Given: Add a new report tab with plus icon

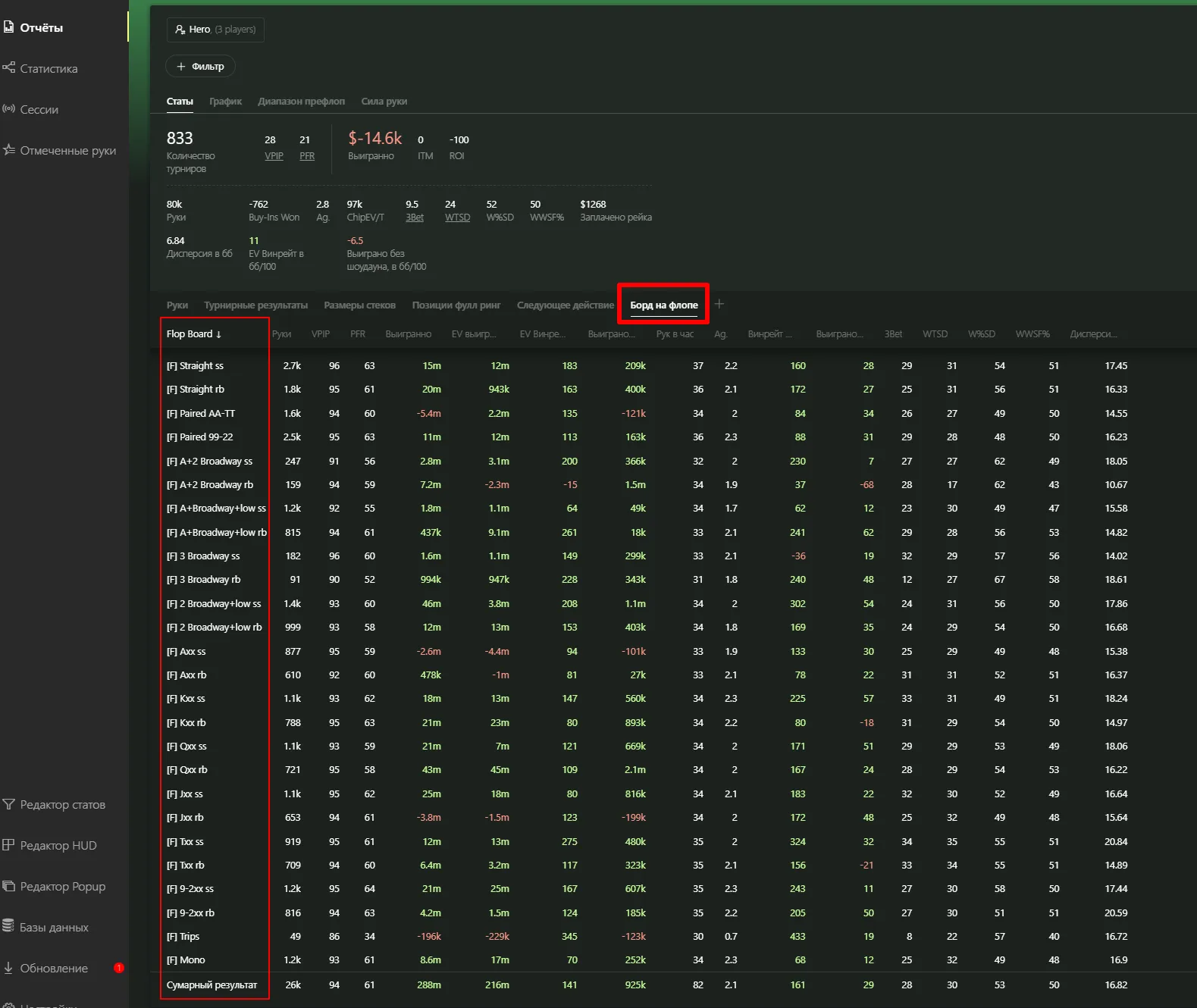Looking at the screenshot, I should 719,304.
